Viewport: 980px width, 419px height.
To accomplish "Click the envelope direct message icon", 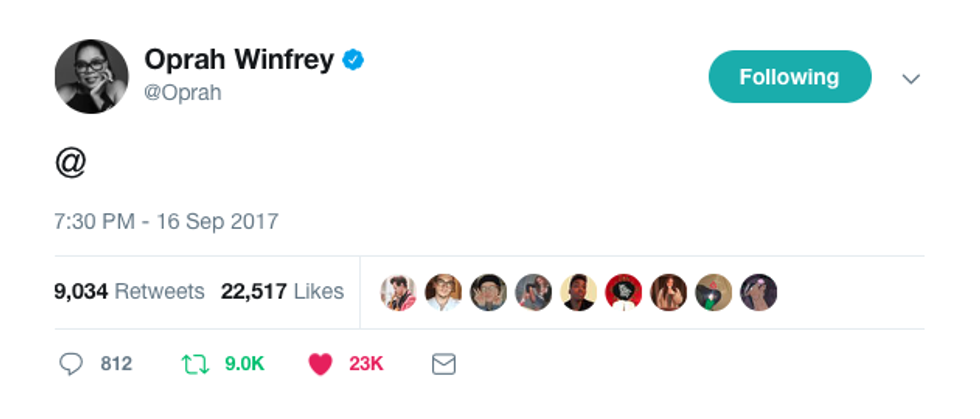I will tap(443, 364).
